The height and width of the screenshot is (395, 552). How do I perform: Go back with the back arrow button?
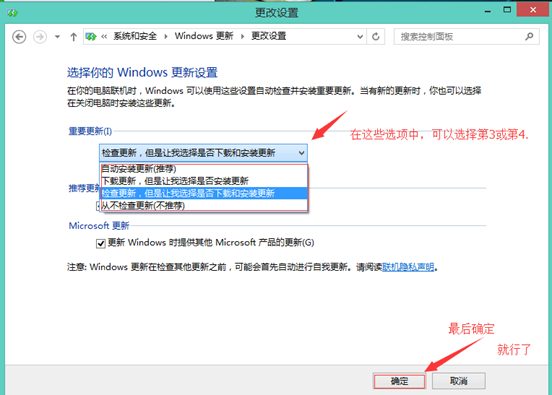click(19, 37)
